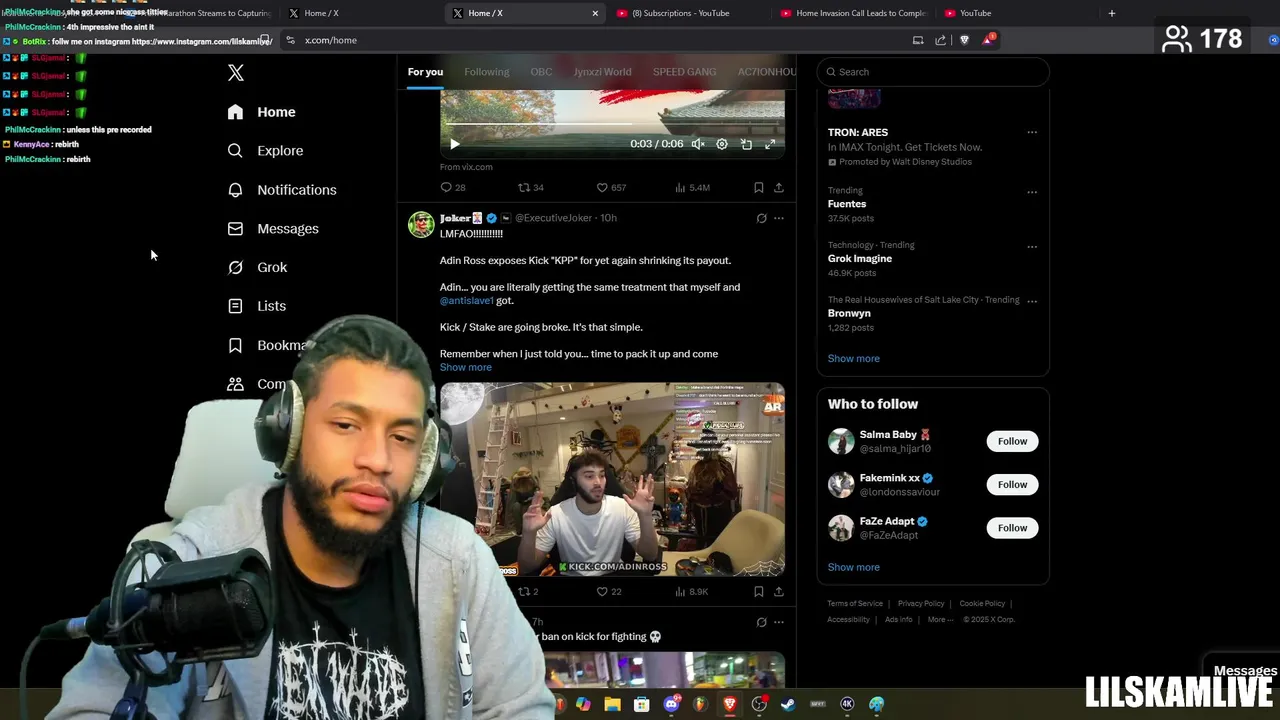Expand the More footer menu
The image size is (1280, 720).
939,619
